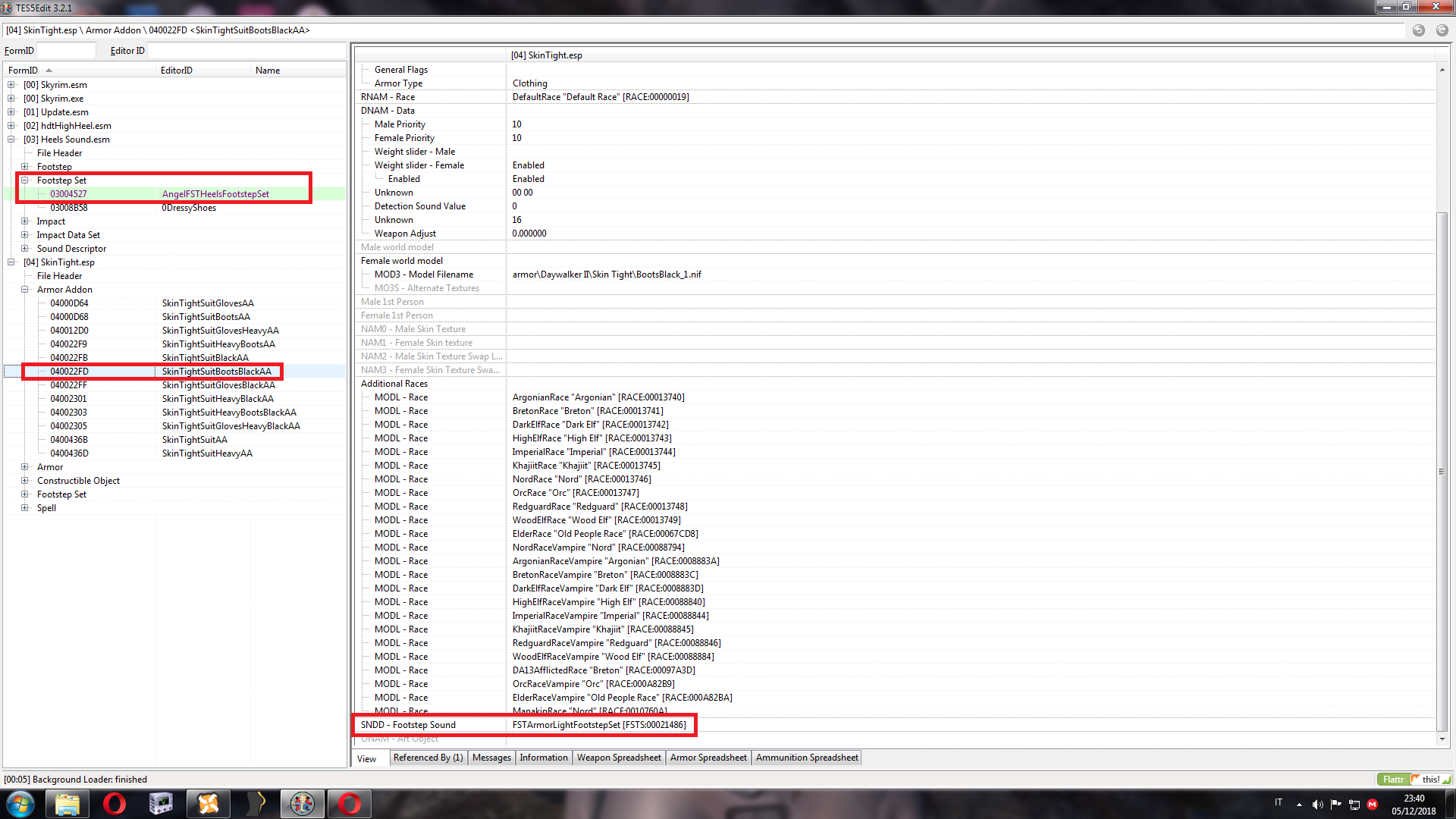Viewport: 1456px width, 819px height.
Task: Select record 040022F9 SkinTightSuitHeavyBootsAA
Action: (174, 344)
